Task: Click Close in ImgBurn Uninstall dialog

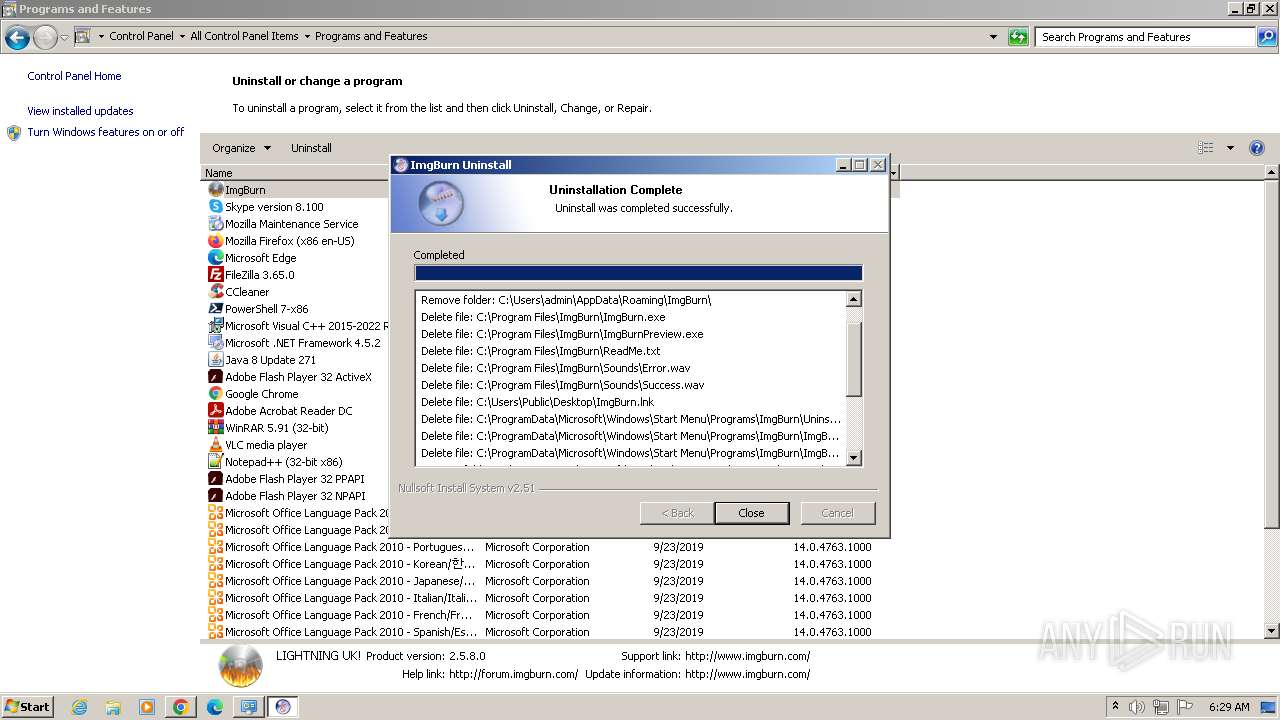Action: pos(751,513)
